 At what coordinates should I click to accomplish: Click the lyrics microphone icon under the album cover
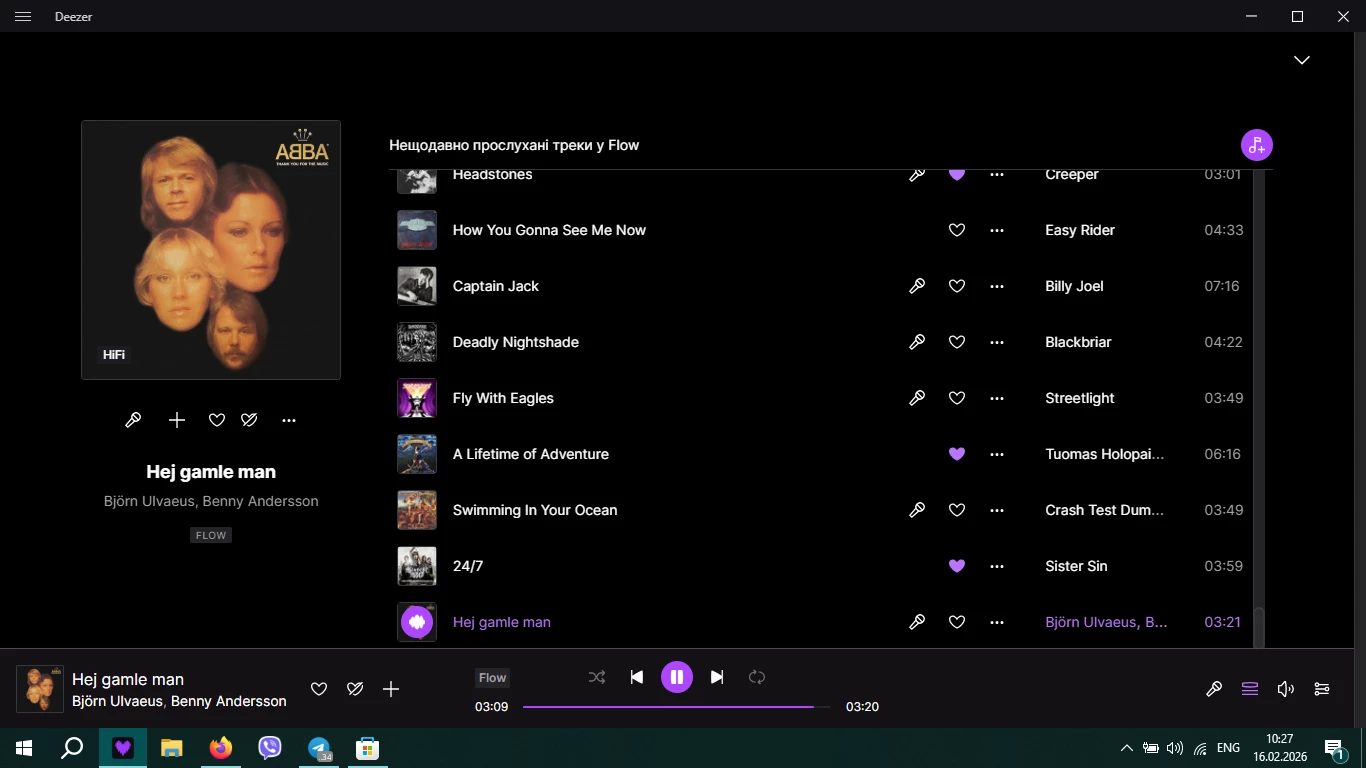coord(133,420)
